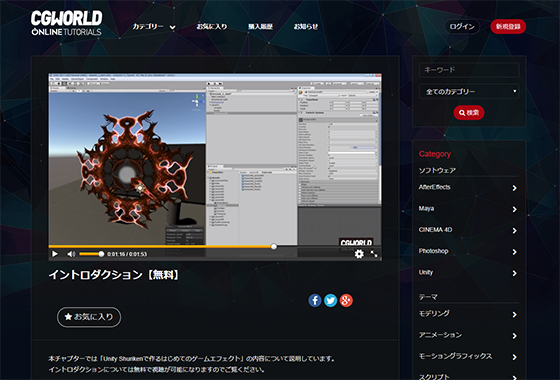Open 購入履歴 in the top navigation

point(260,26)
